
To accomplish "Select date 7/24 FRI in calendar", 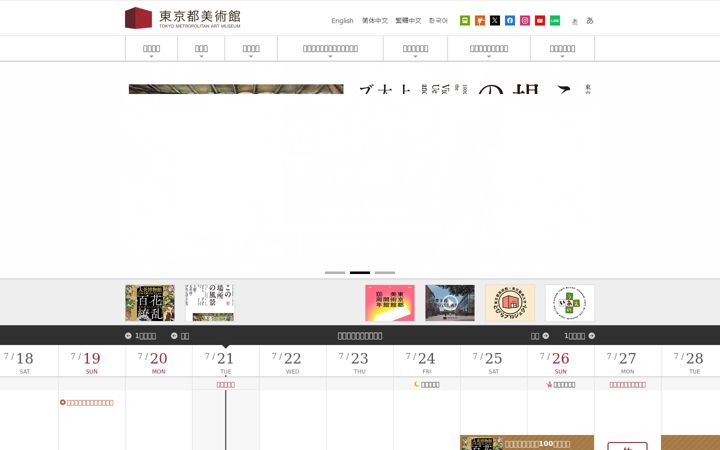I will (x=427, y=361).
